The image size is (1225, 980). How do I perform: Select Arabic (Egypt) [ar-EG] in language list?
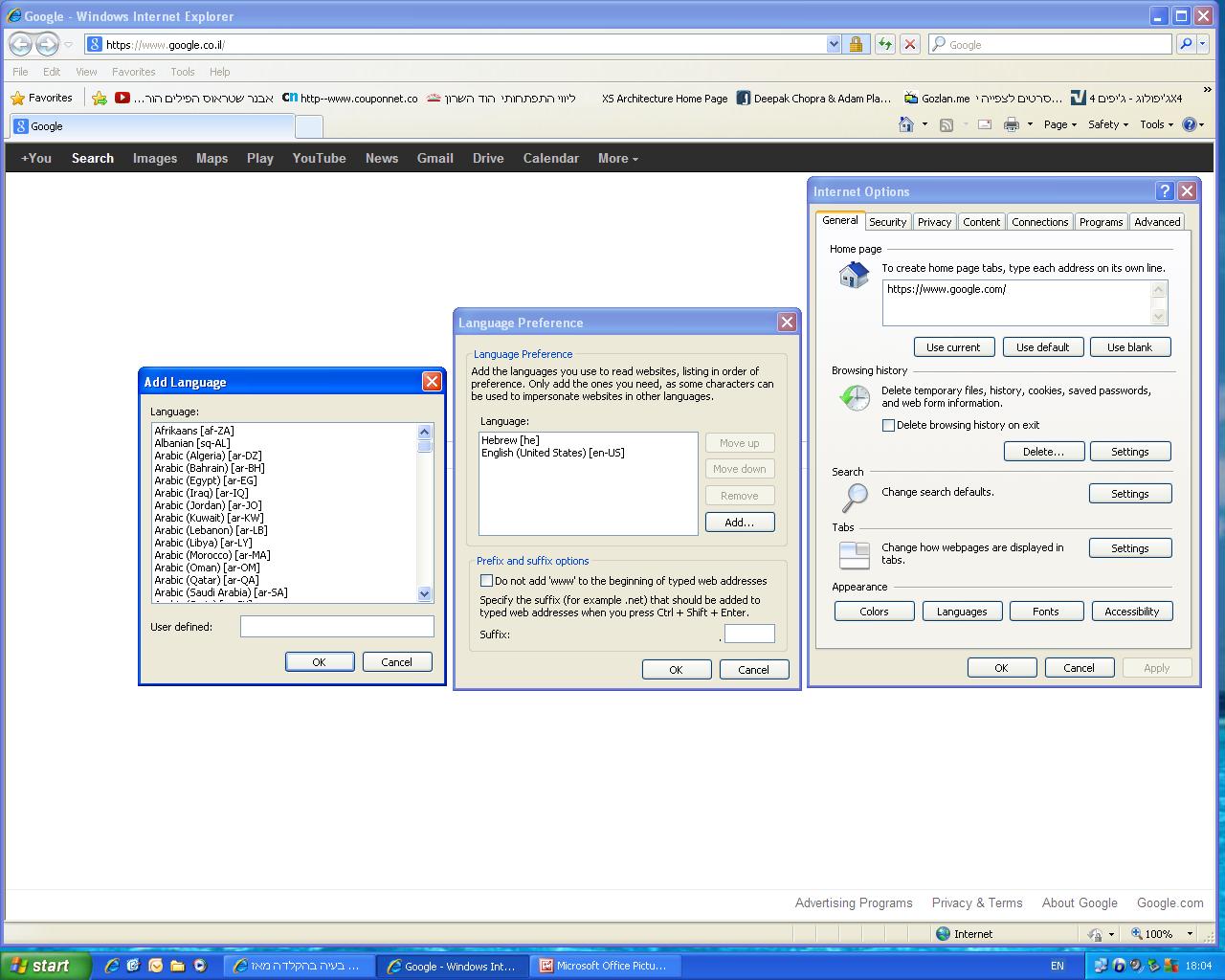tap(206, 480)
